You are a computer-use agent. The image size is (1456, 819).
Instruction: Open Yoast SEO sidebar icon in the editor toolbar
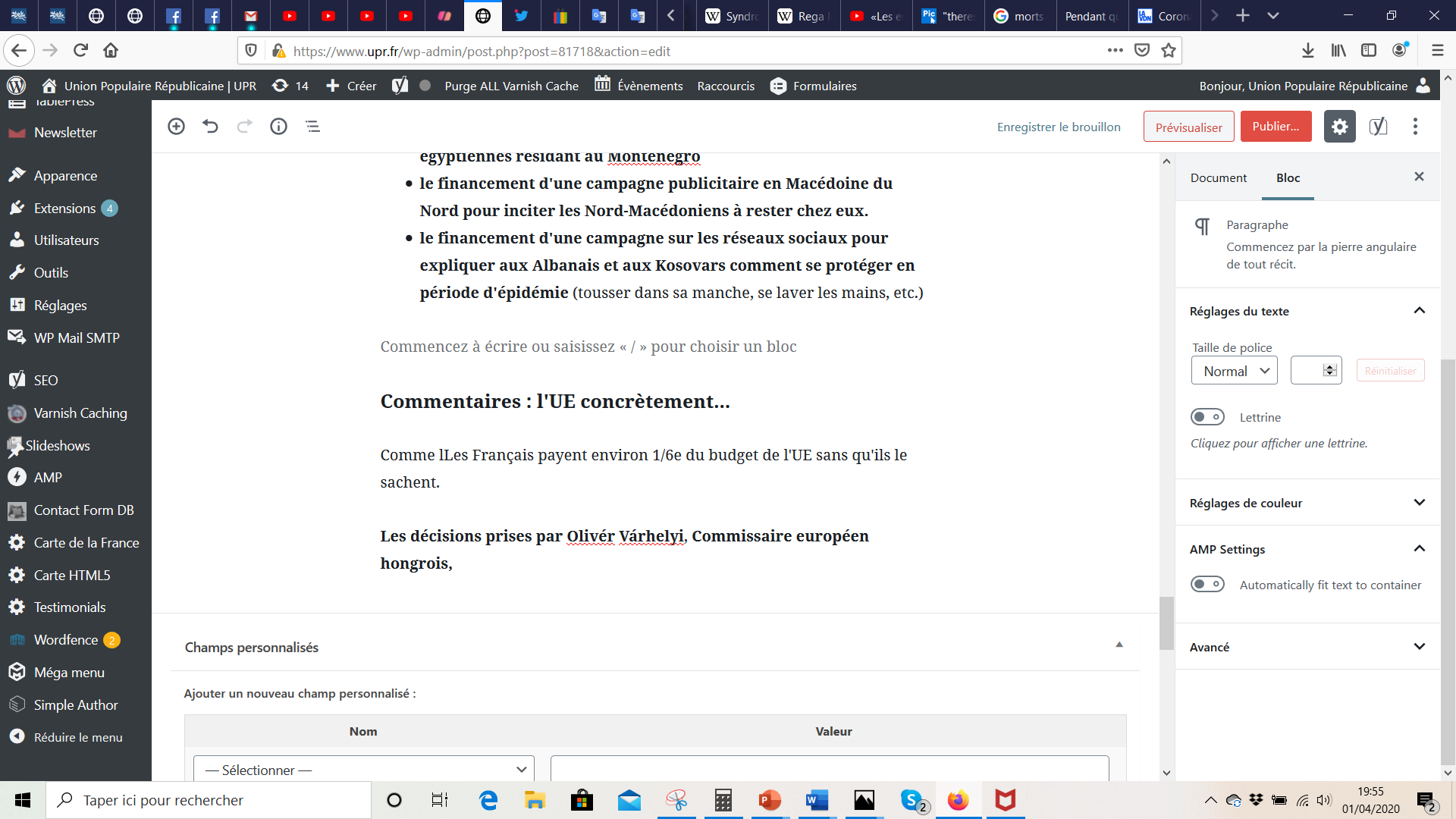tap(1378, 127)
